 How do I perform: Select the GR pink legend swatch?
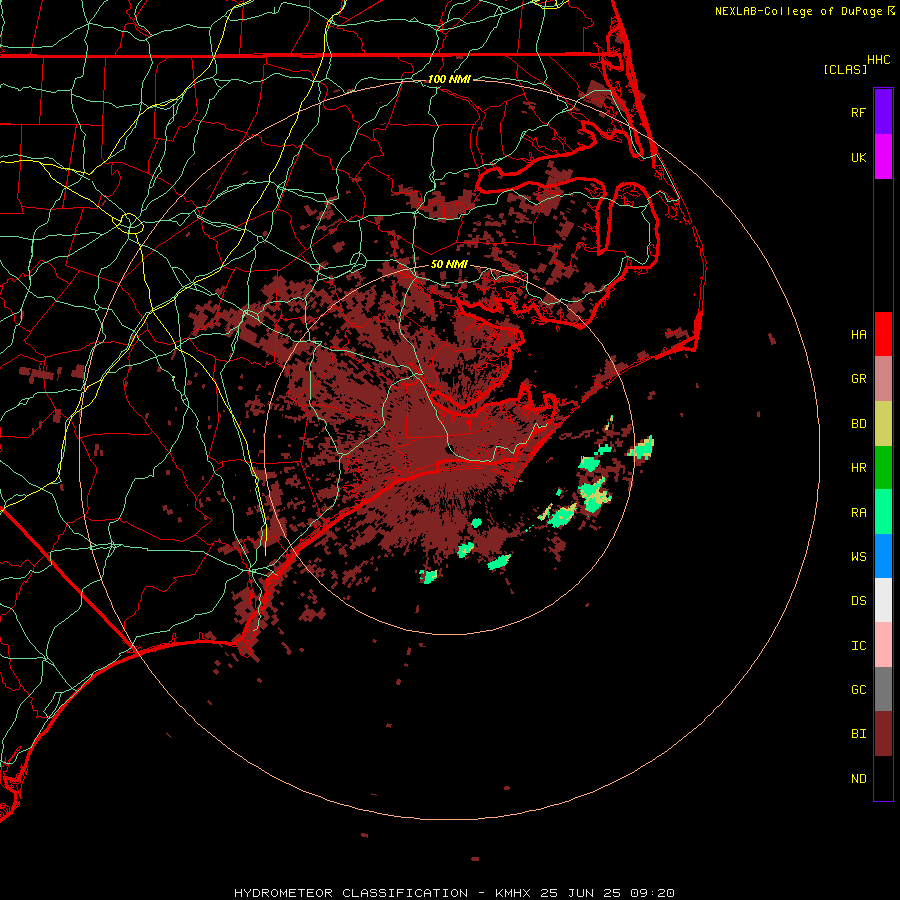tap(883, 379)
